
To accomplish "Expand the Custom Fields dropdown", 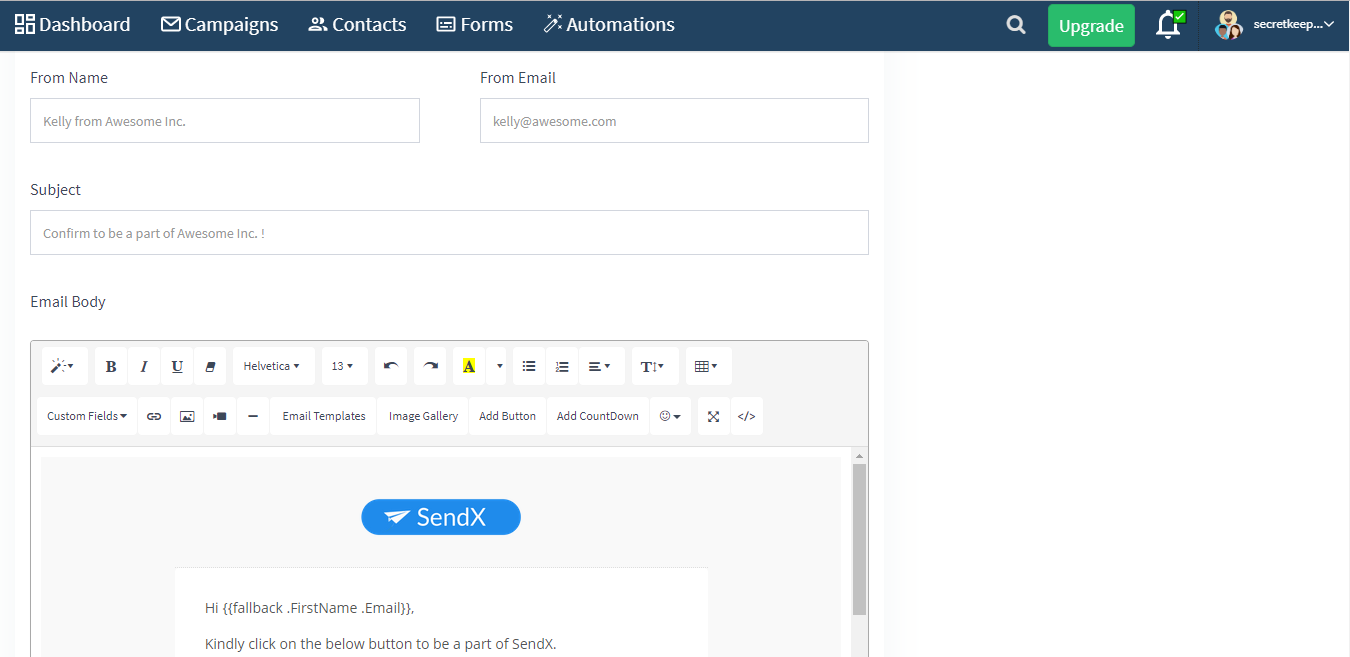I will coord(87,416).
